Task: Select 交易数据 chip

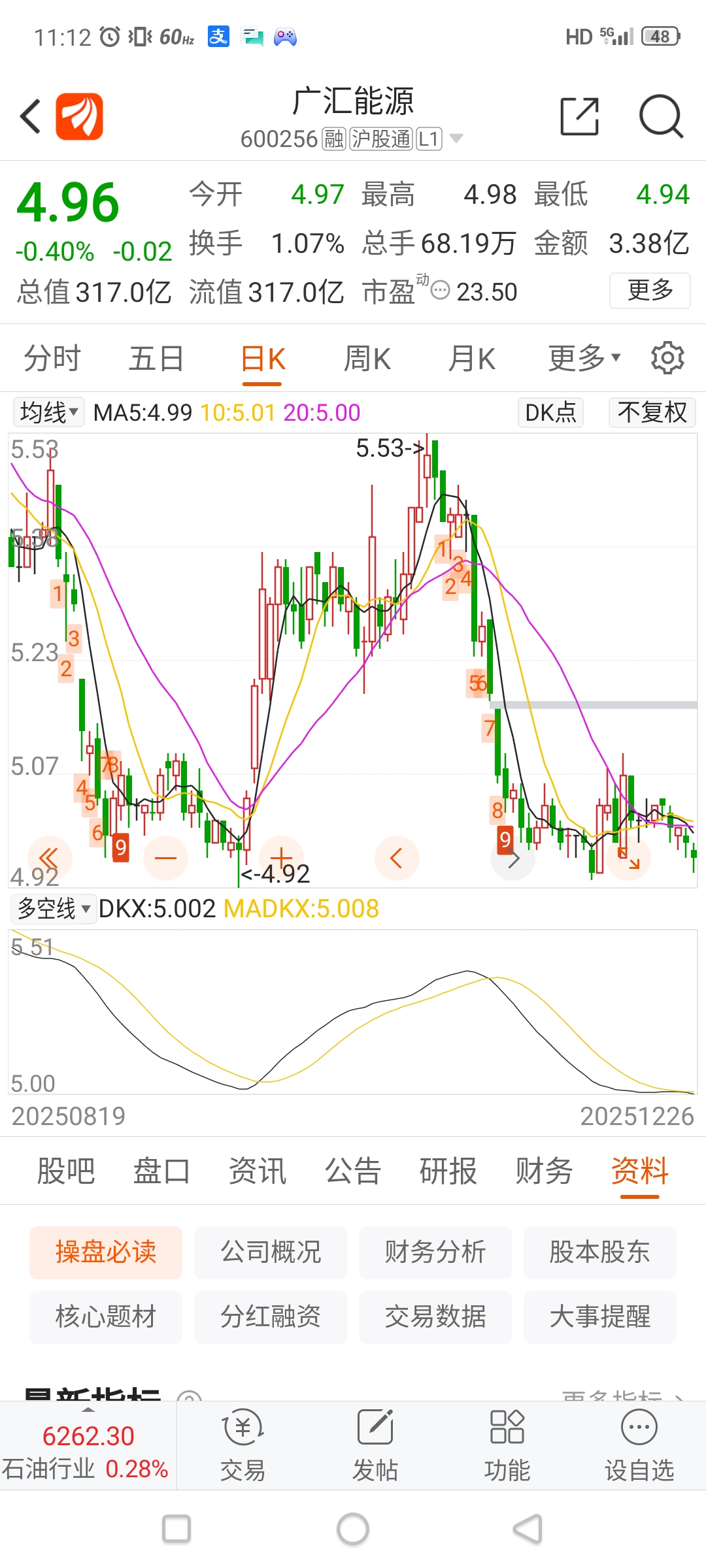Action: (435, 1317)
